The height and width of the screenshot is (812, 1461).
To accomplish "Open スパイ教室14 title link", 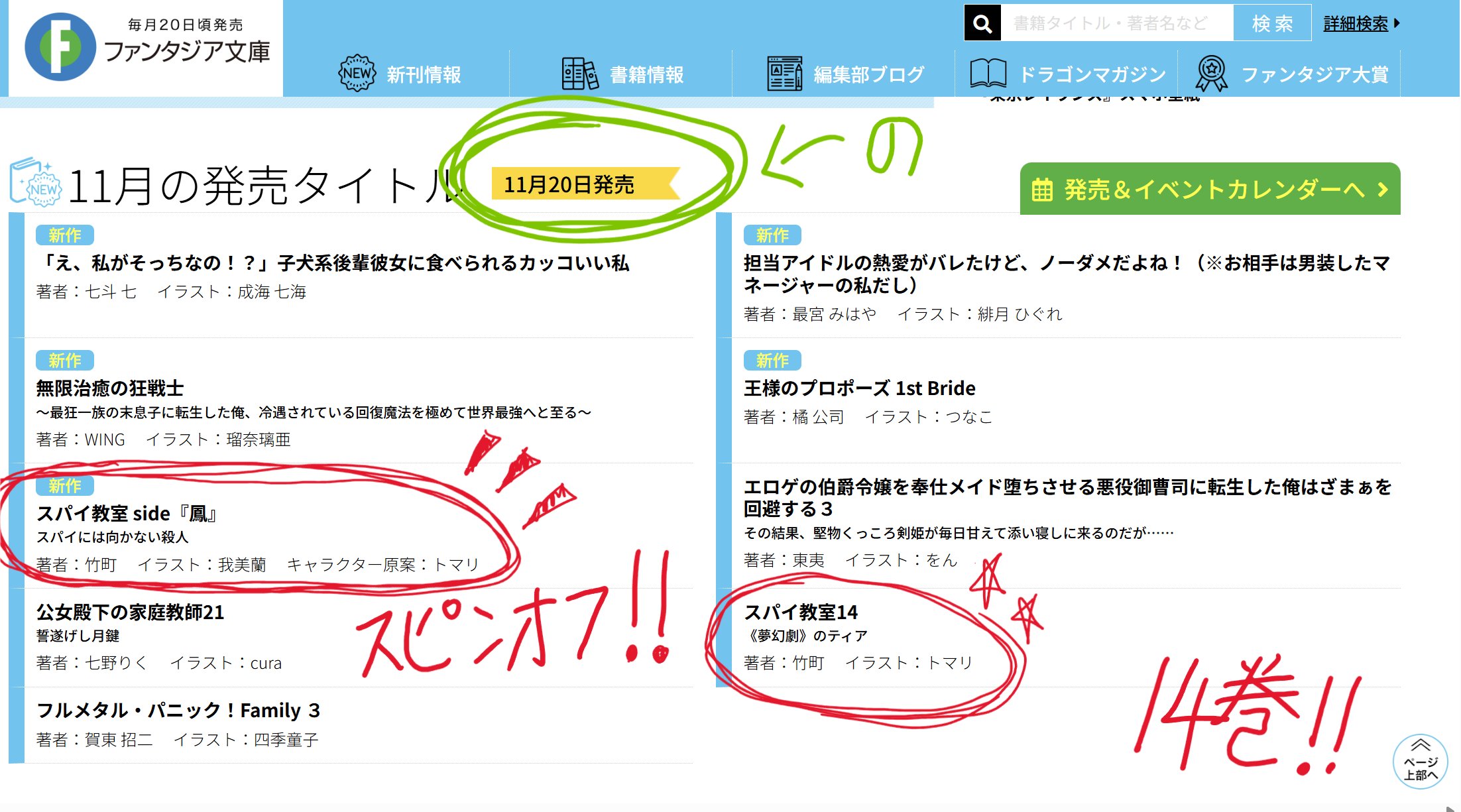I will [x=800, y=612].
